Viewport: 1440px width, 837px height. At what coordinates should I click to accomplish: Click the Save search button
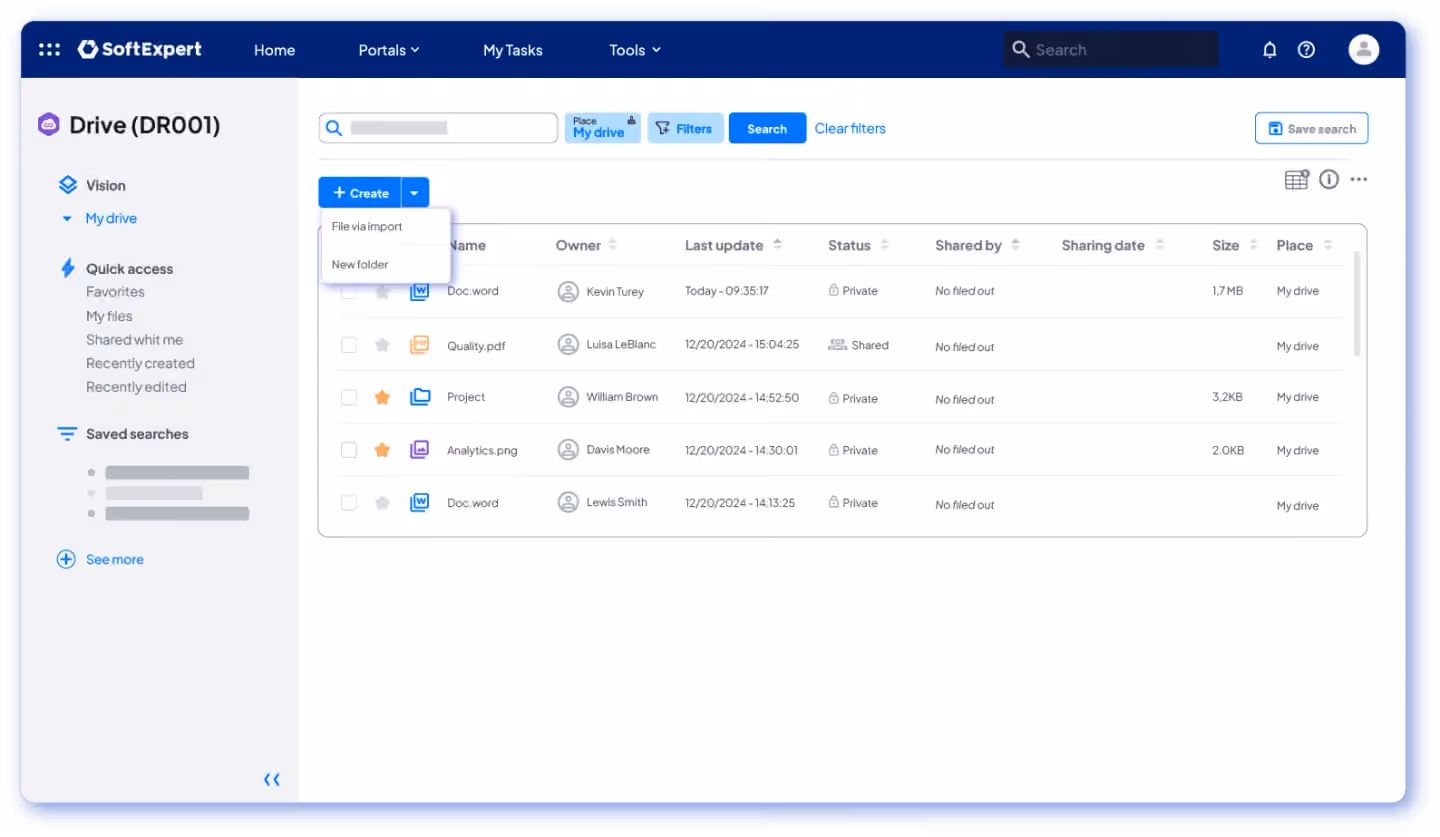(1311, 128)
